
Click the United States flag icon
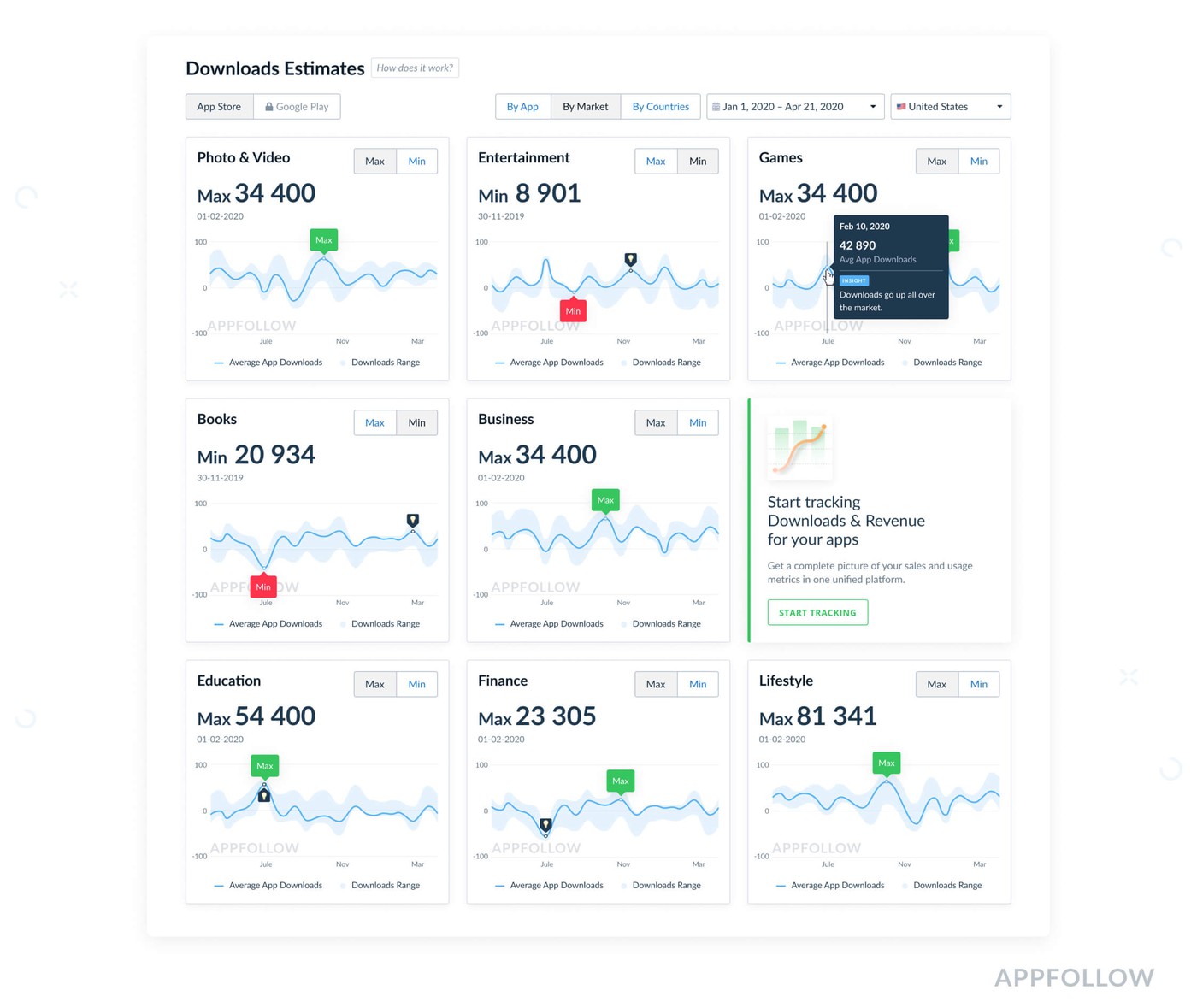(900, 107)
